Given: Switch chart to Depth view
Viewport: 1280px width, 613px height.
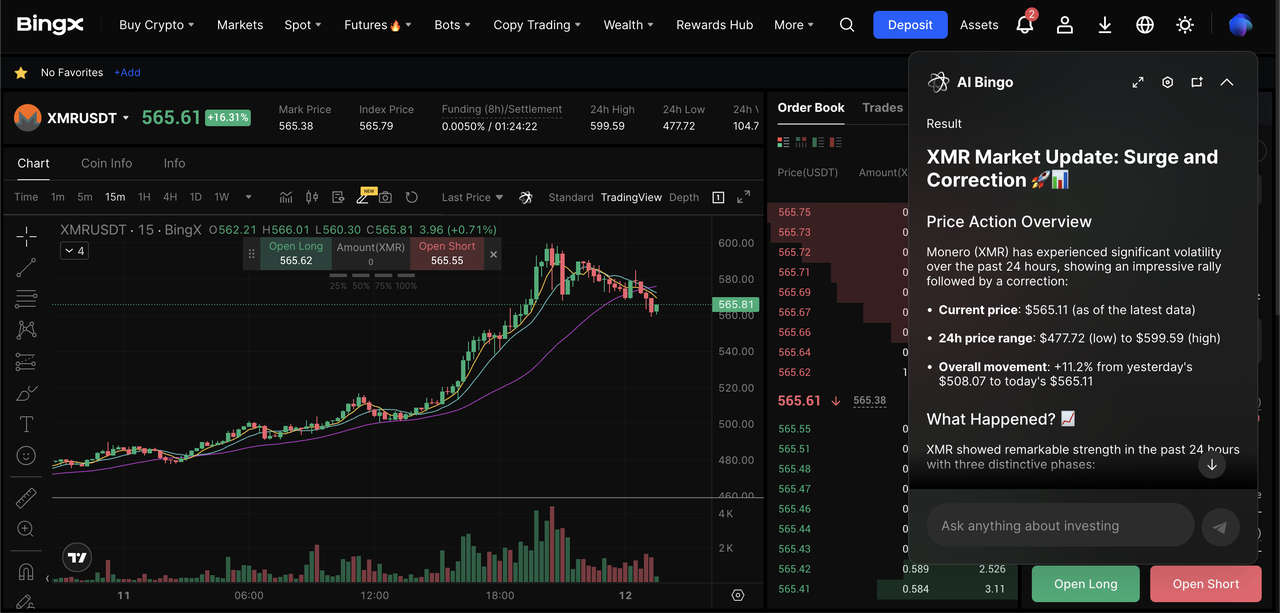Looking at the screenshot, I should click(x=684, y=197).
